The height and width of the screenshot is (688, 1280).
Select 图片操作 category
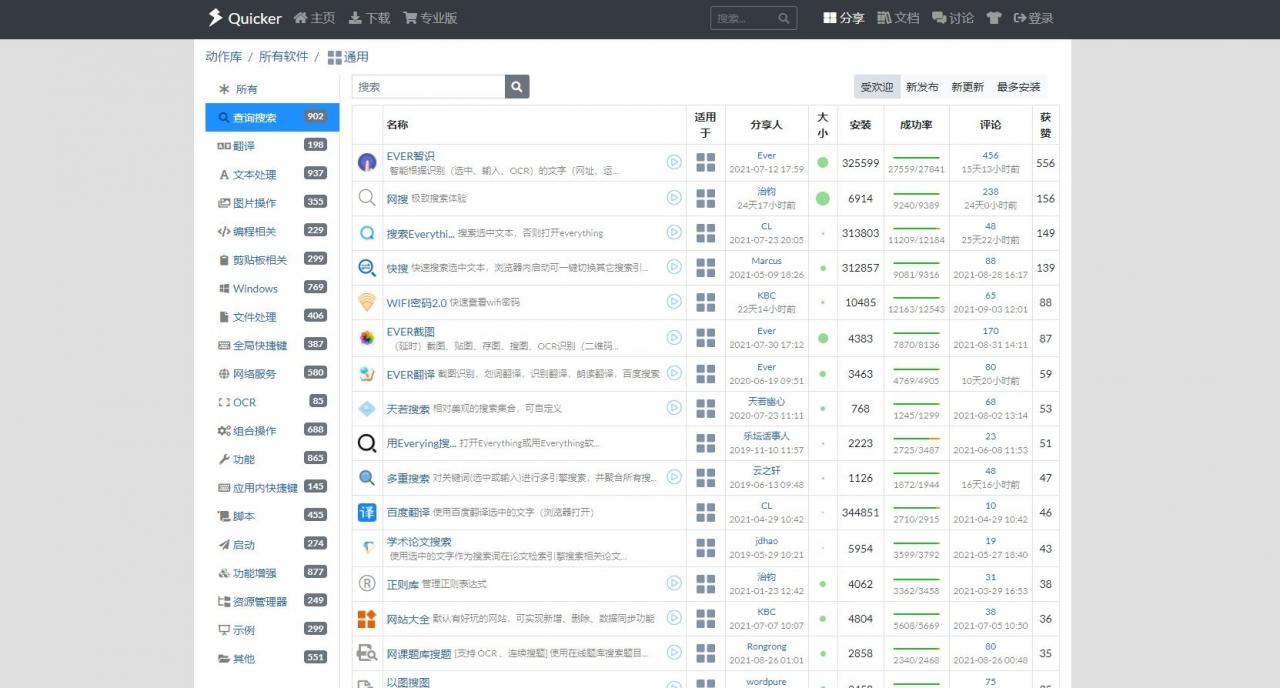click(272, 203)
